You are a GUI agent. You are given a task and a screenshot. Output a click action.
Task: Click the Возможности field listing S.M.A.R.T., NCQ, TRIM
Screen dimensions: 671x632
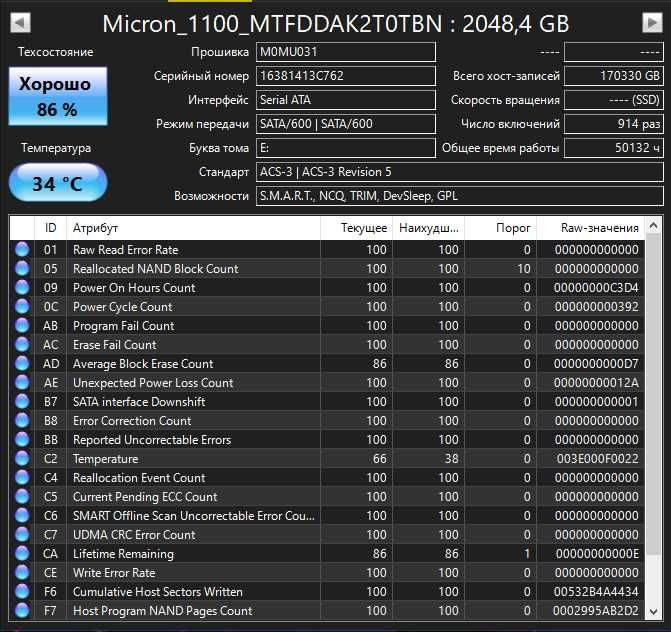click(460, 196)
